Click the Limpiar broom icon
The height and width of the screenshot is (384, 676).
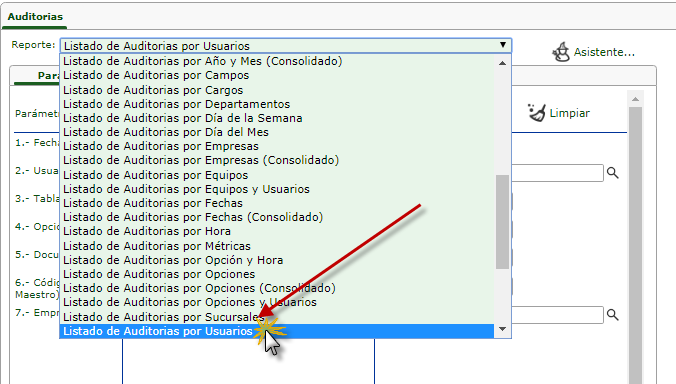pos(537,113)
